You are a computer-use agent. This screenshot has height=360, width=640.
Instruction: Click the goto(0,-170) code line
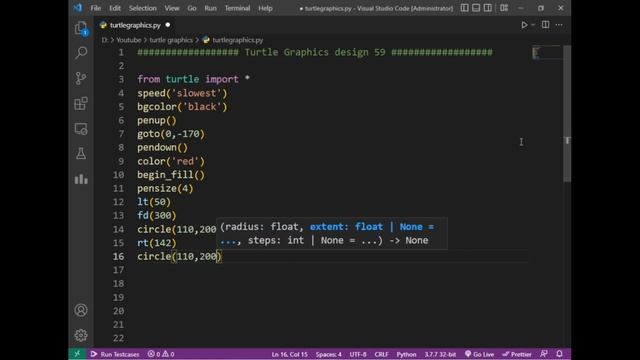(x=171, y=134)
